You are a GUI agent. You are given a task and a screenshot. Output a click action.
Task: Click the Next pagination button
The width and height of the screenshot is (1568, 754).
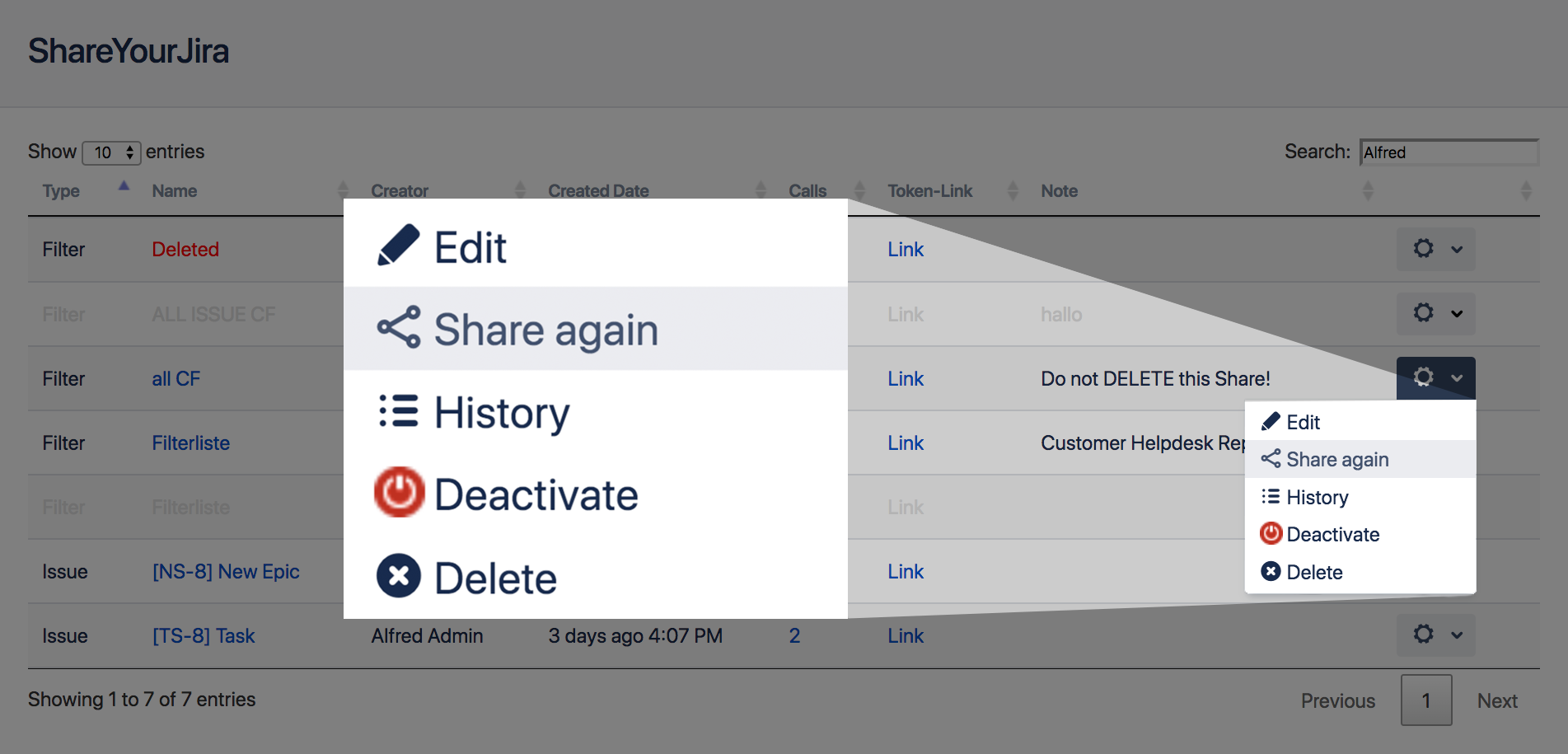pos(1496,700)
